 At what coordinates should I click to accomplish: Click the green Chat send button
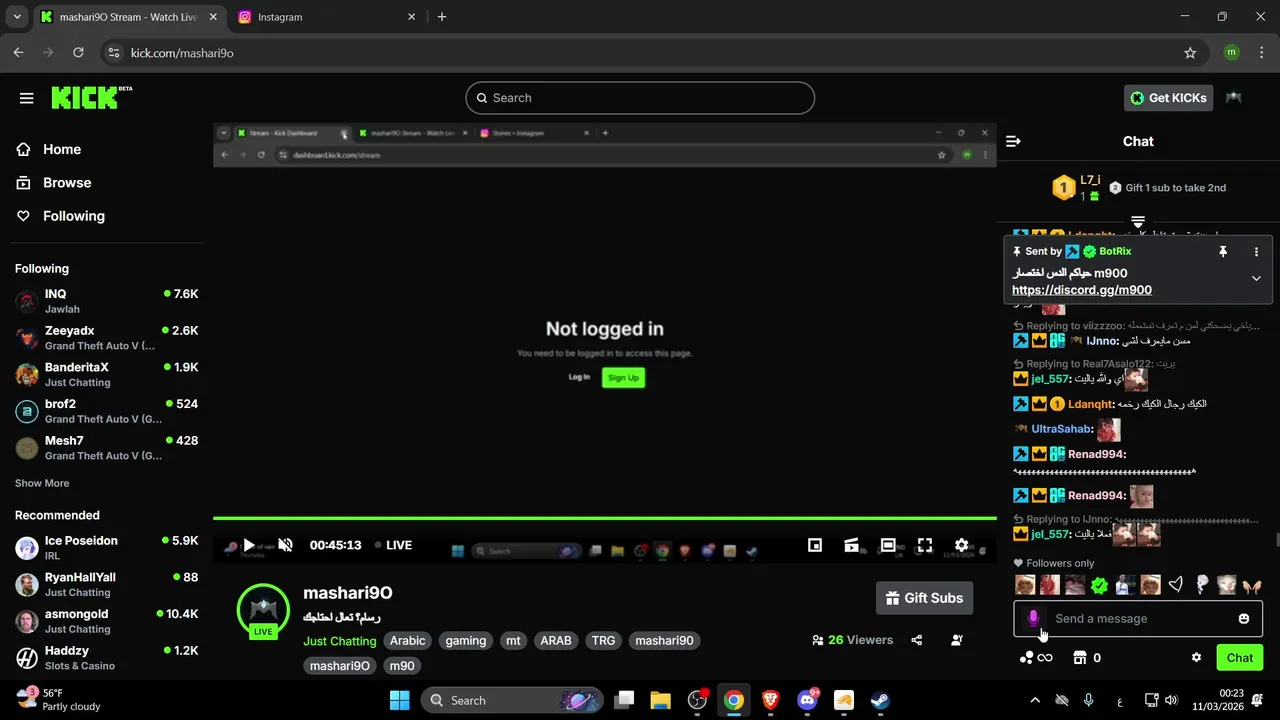1240,658
